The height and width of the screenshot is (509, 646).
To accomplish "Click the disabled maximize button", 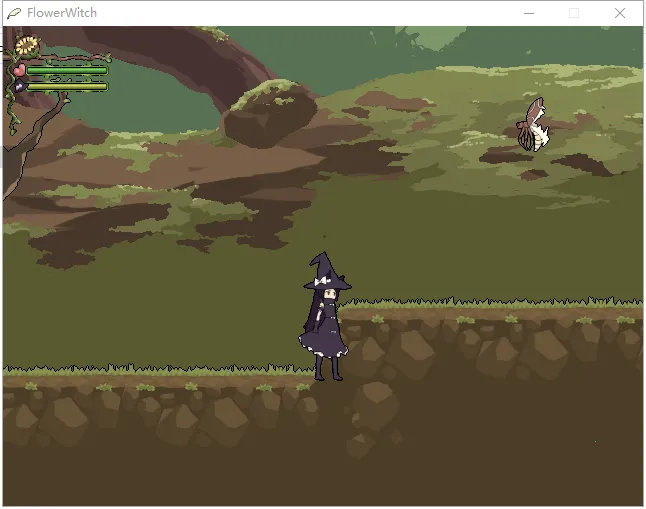I will (x=574, y=13).
